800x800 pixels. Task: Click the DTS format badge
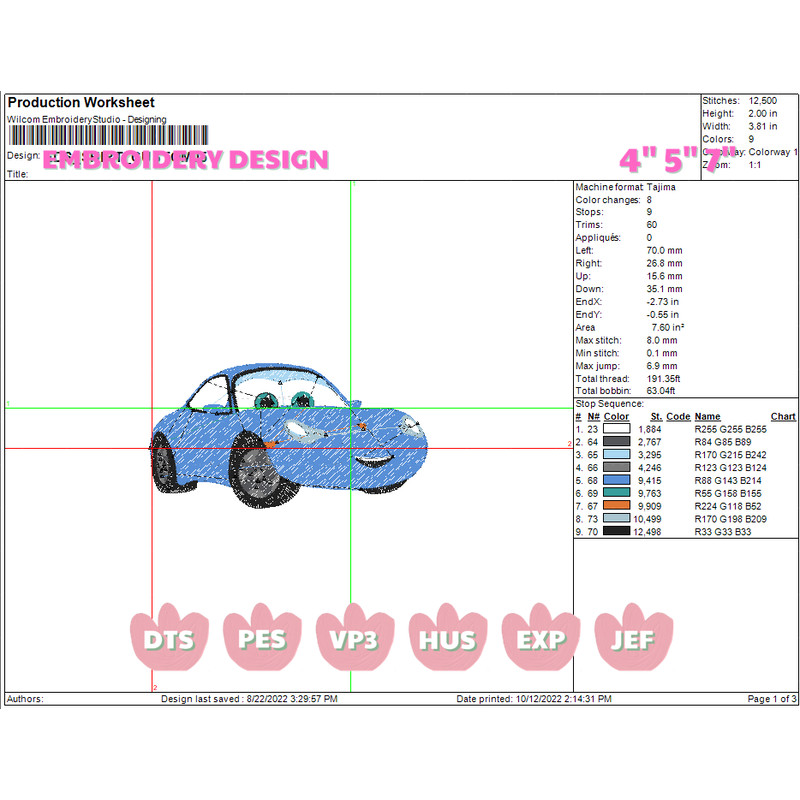168,639
